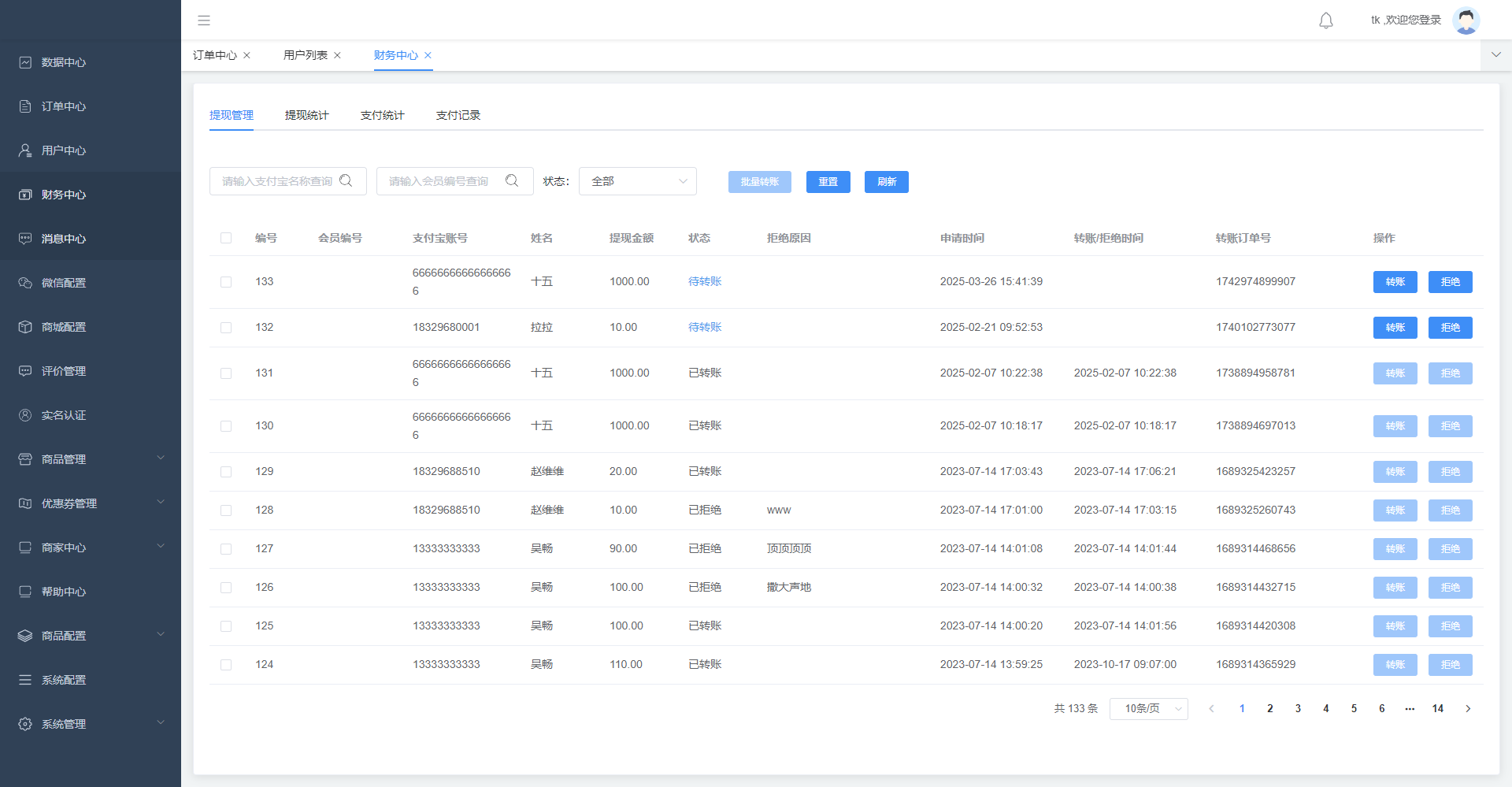
Task: Close the 用户列表 tab
Action: [x=338, y=55]
